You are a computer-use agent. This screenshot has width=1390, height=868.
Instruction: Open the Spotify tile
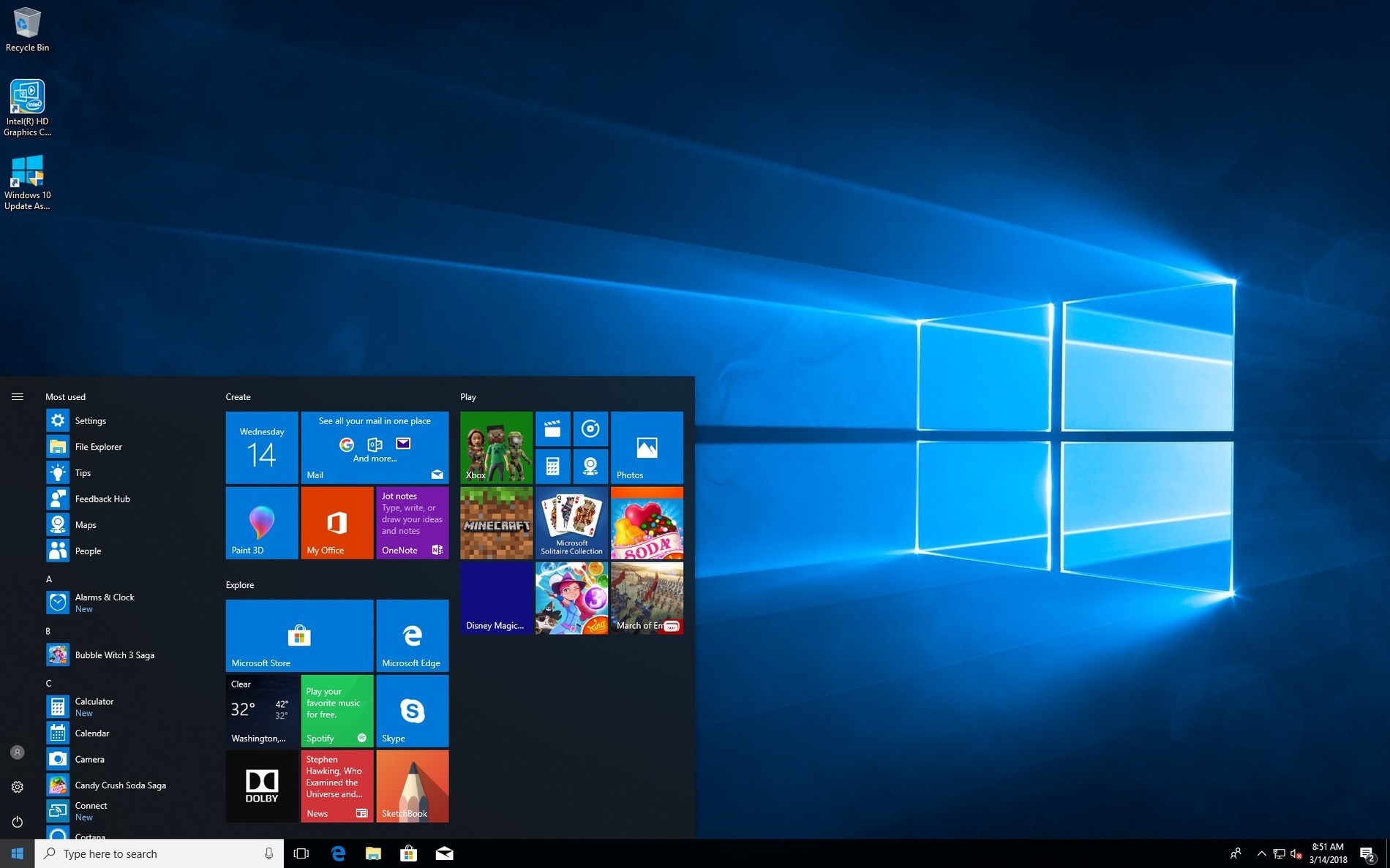337,711
